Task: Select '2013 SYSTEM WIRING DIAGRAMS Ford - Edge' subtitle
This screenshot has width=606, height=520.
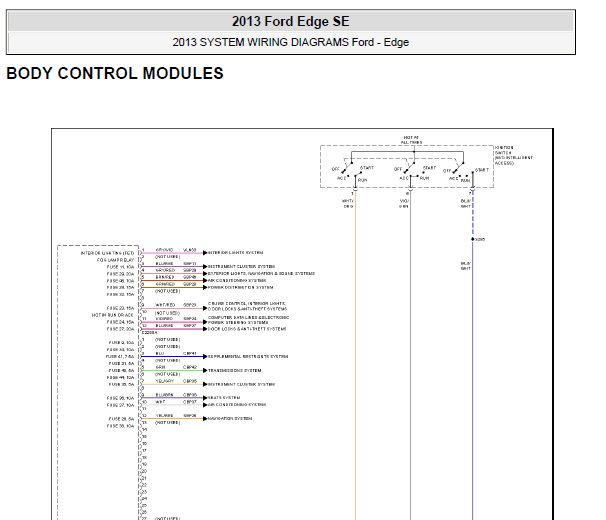Action: pyautogui.click(x=291, y=42)
